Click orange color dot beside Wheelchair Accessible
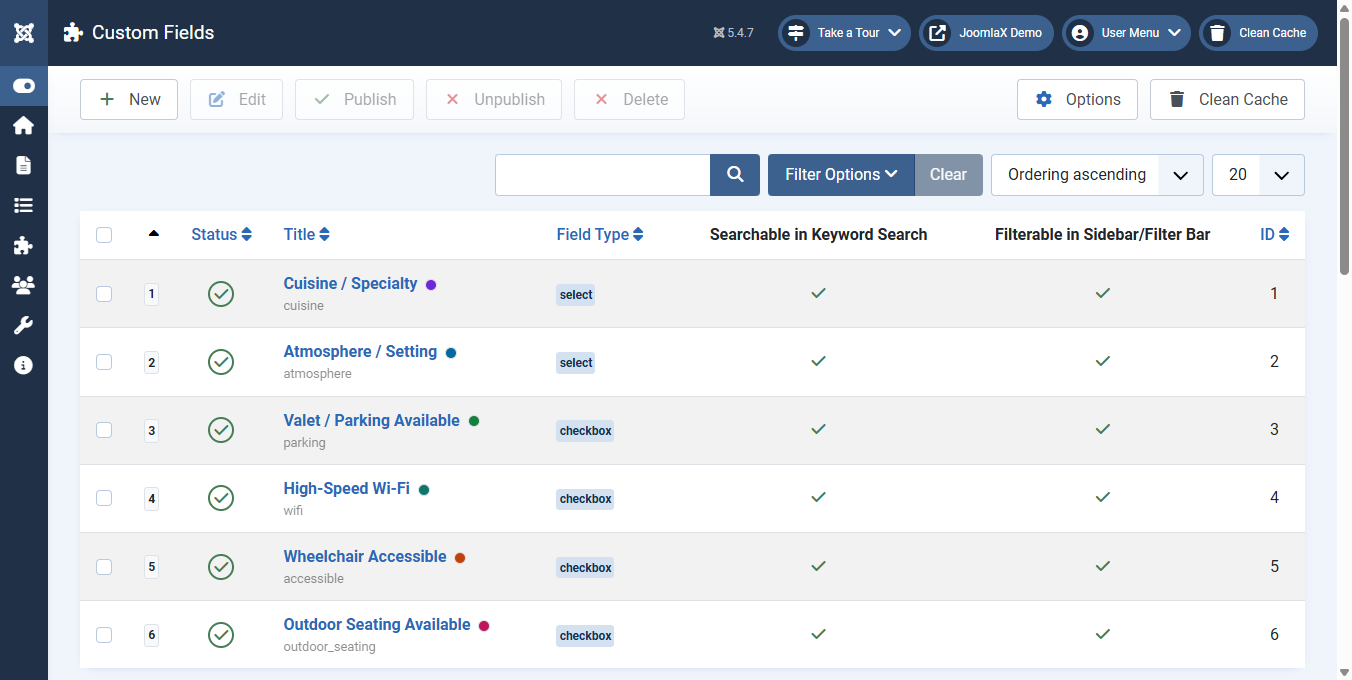 pos(460,558)
